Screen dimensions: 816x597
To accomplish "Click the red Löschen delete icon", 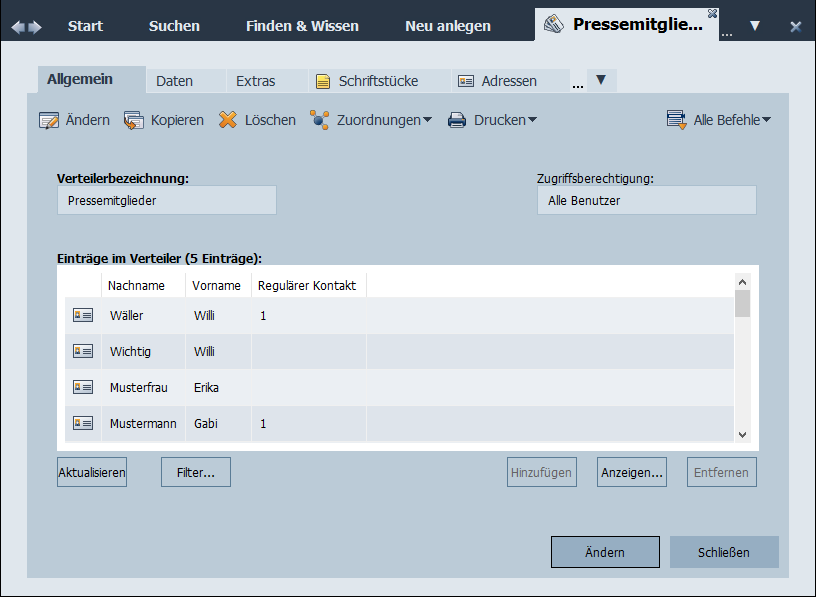I will pos(228,120).
